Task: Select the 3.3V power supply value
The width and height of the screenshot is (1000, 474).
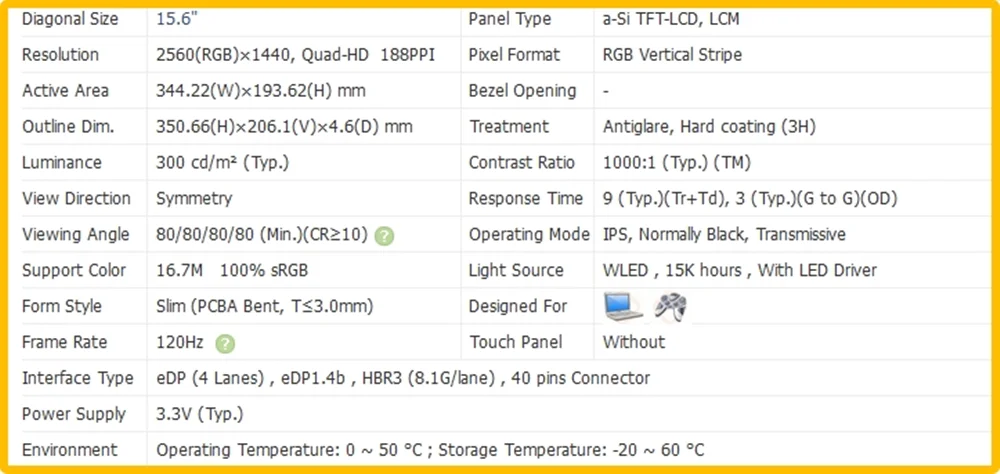Action: tap(200, 415)
